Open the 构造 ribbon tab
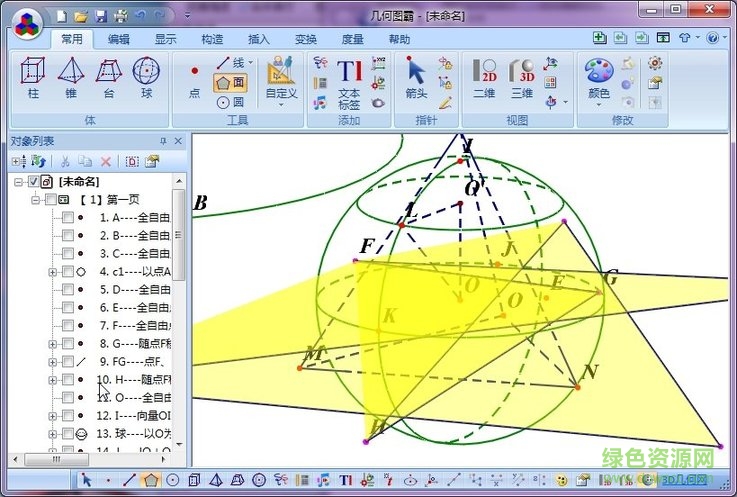Screen dimensions: 737x497 pos(212,40)
